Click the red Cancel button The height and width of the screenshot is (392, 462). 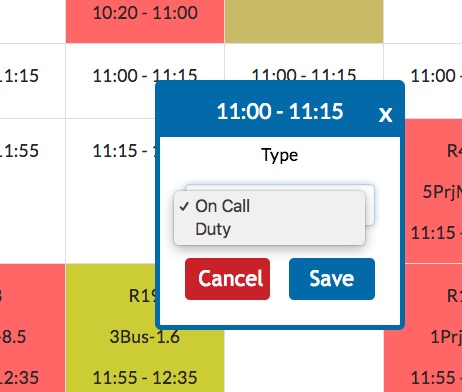[227, 279]
